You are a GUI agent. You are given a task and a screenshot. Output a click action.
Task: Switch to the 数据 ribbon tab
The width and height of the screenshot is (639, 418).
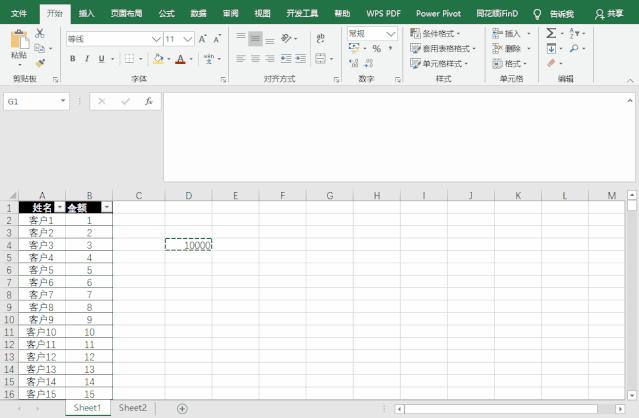198,13
